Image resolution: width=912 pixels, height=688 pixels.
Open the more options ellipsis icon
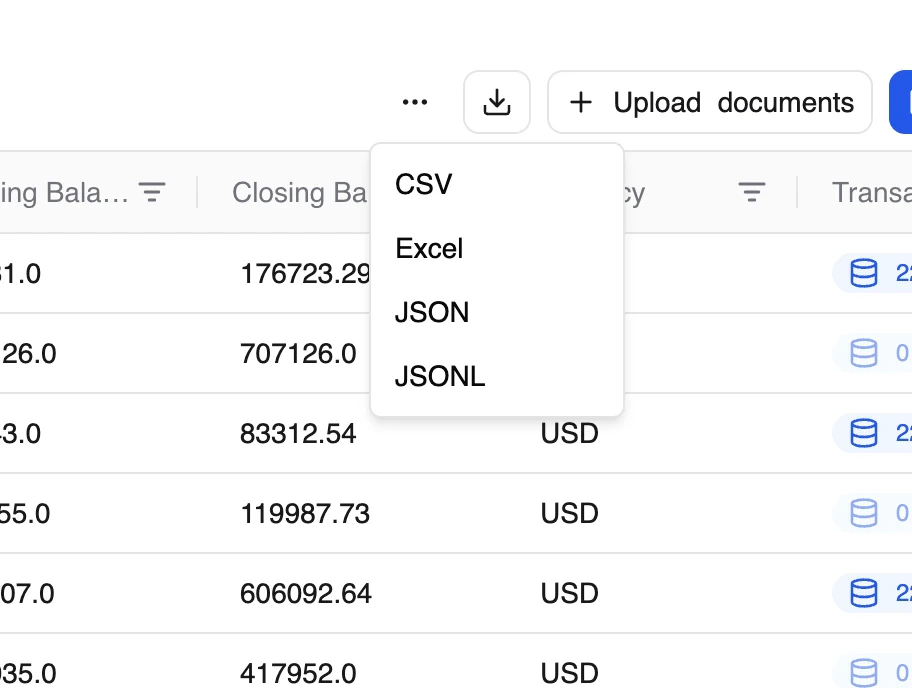[414, 102]
